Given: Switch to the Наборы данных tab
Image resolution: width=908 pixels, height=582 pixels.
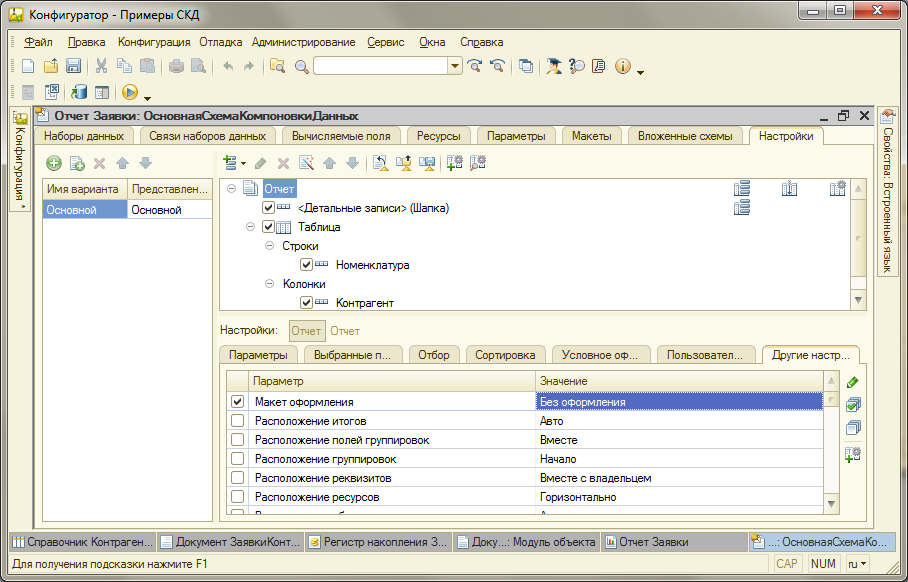Looking at the screenshot, I should point(84,136).
